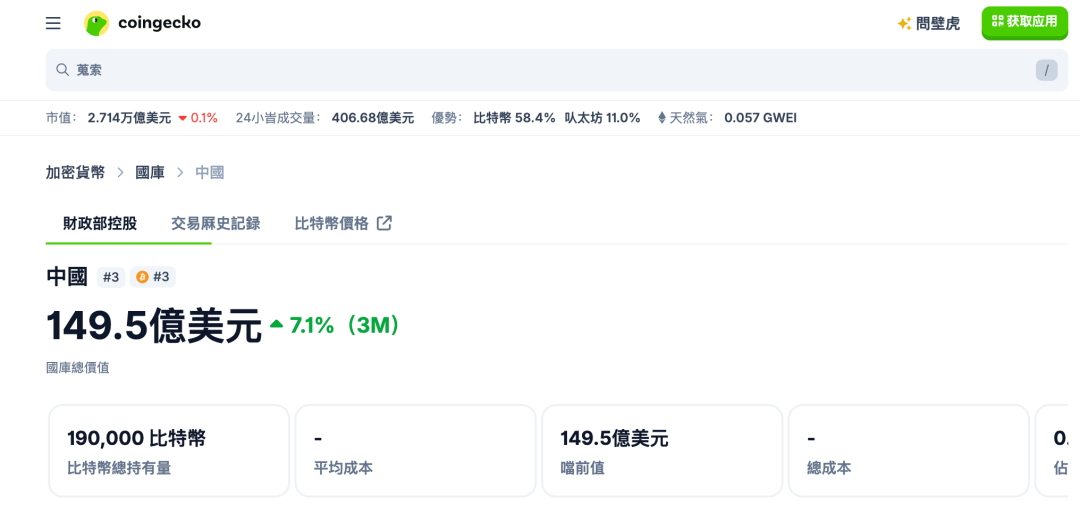1080x505 pixels.
Task: Click the orange Bitcoin #3 rank badge
Action: pyautogui.click(x=153, y=277)
